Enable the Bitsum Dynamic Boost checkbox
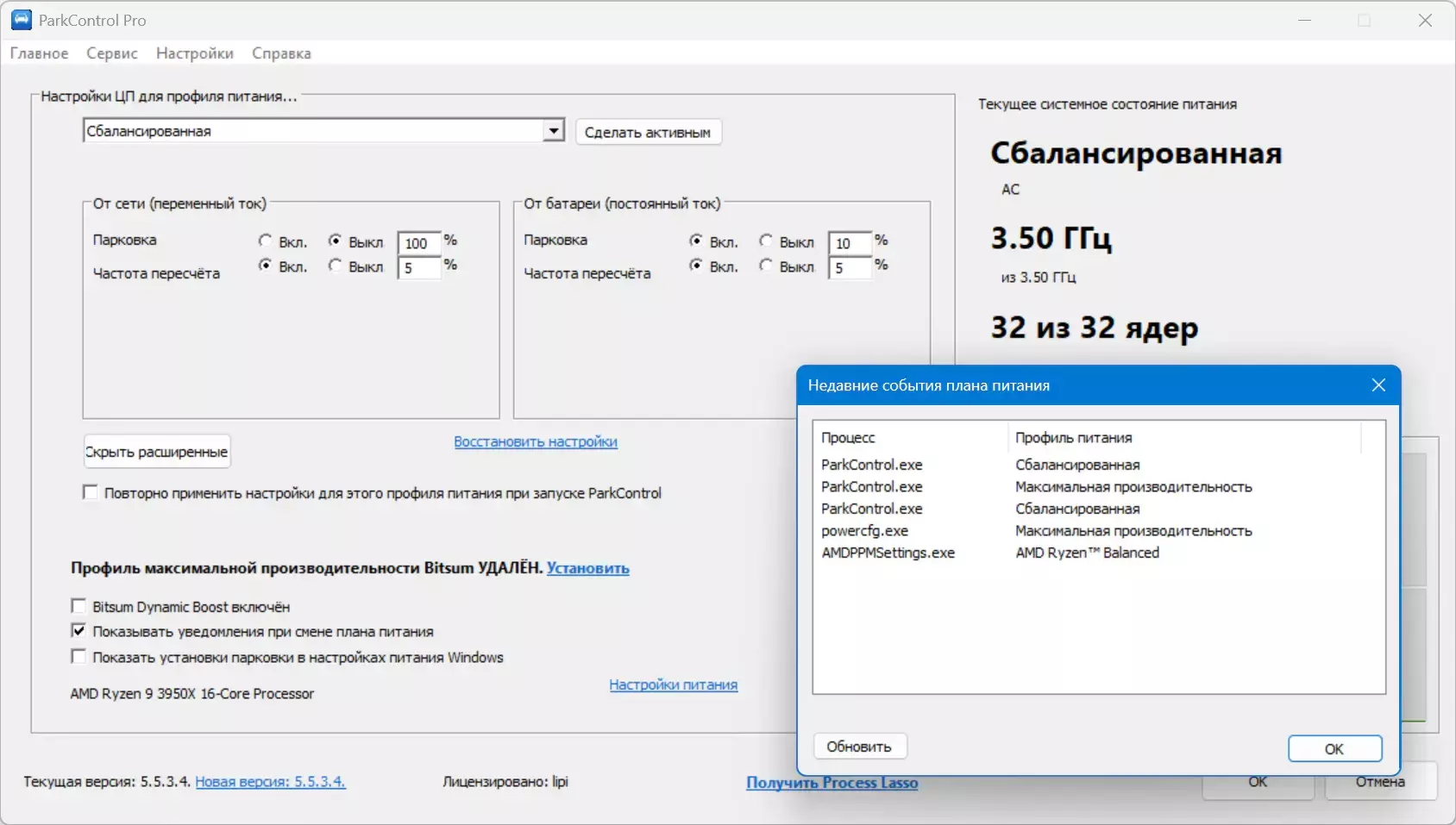 pos(78,606)
